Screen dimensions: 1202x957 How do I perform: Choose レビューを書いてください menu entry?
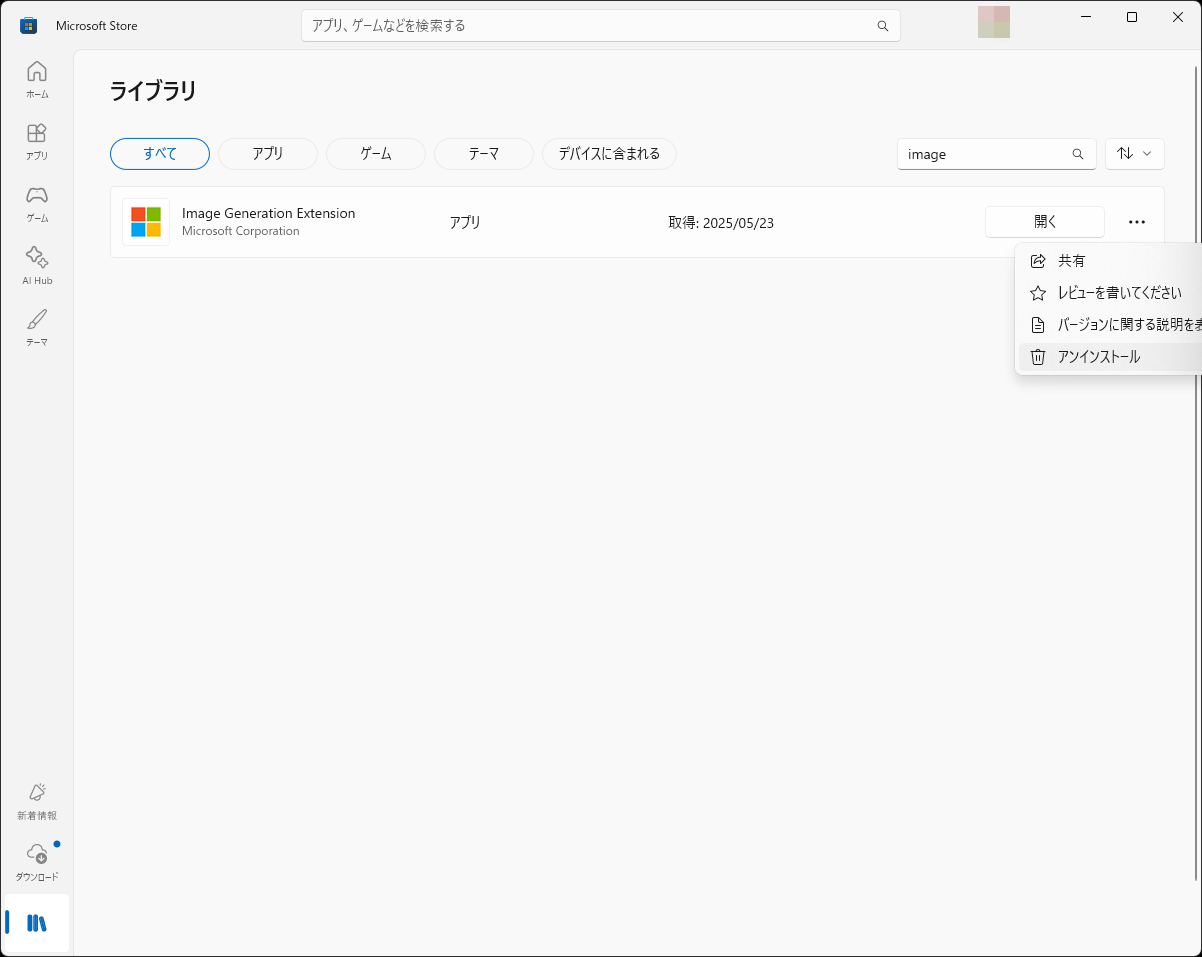pyautogui.click(x=1110, y=293)
